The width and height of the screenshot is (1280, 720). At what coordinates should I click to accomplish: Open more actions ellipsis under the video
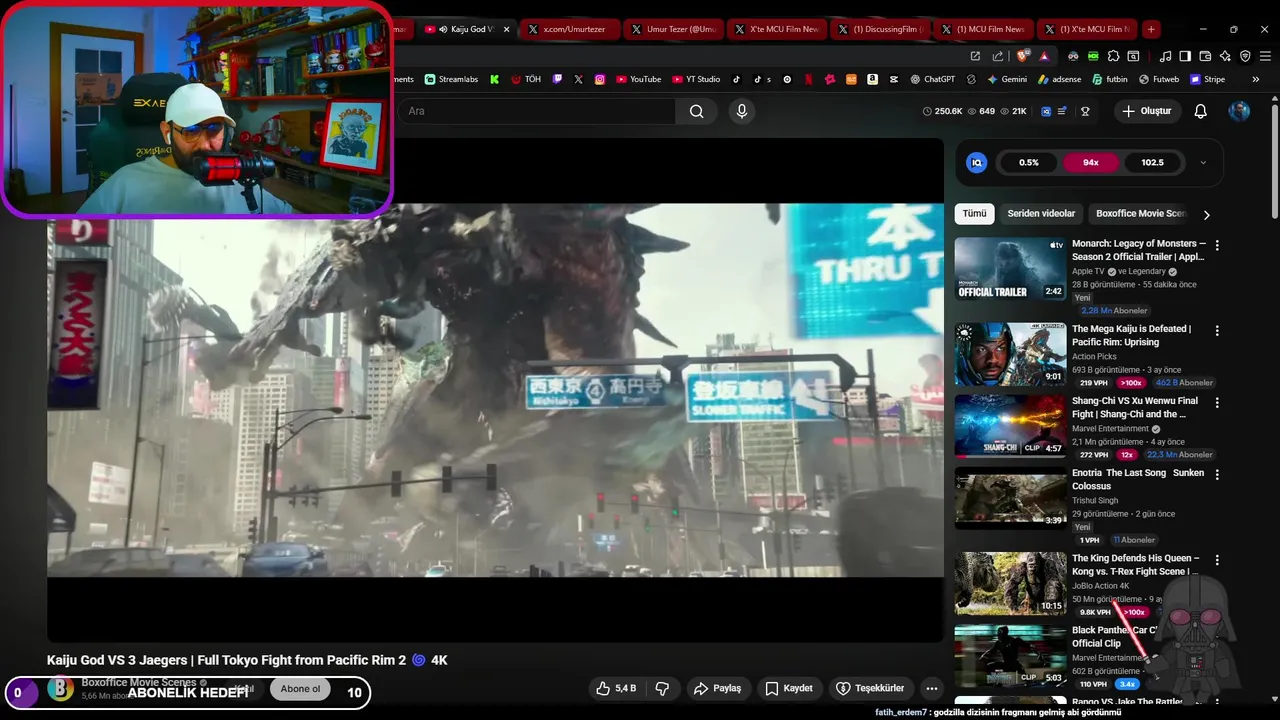(931, 688)
